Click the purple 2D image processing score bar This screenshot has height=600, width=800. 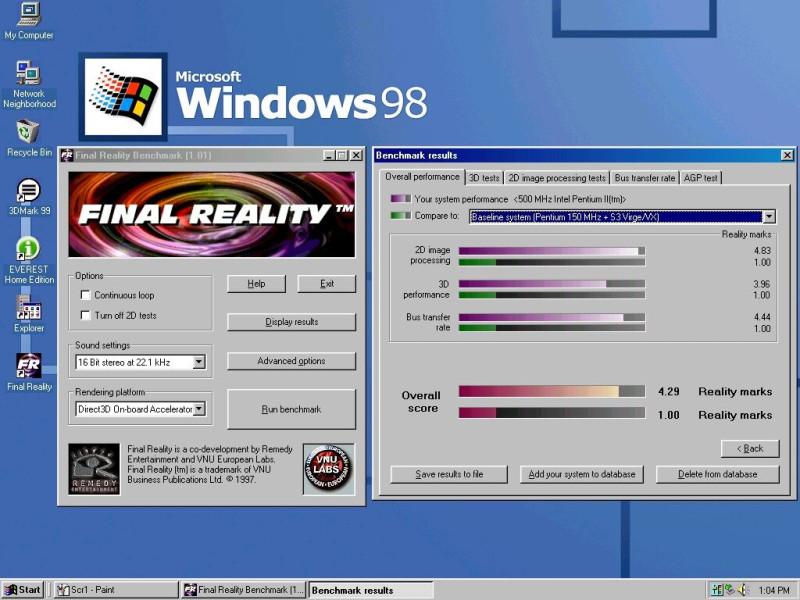point(552,251)
